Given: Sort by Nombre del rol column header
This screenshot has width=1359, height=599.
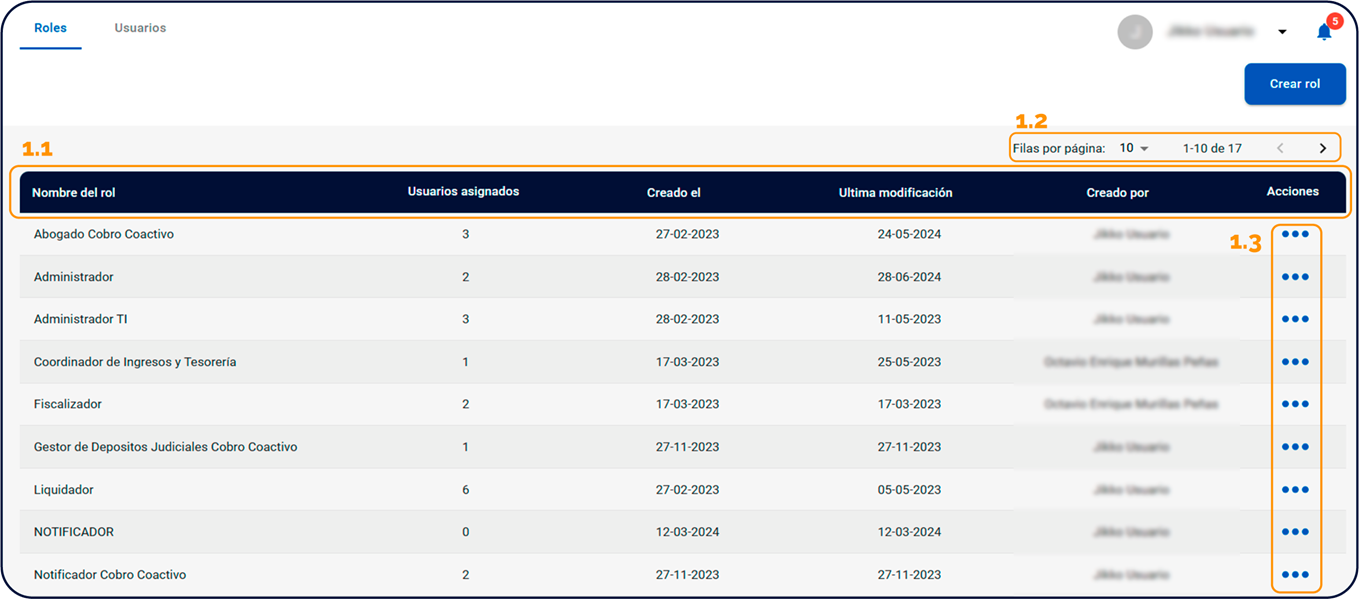Looking at the screenshot, I should point(80,193).
